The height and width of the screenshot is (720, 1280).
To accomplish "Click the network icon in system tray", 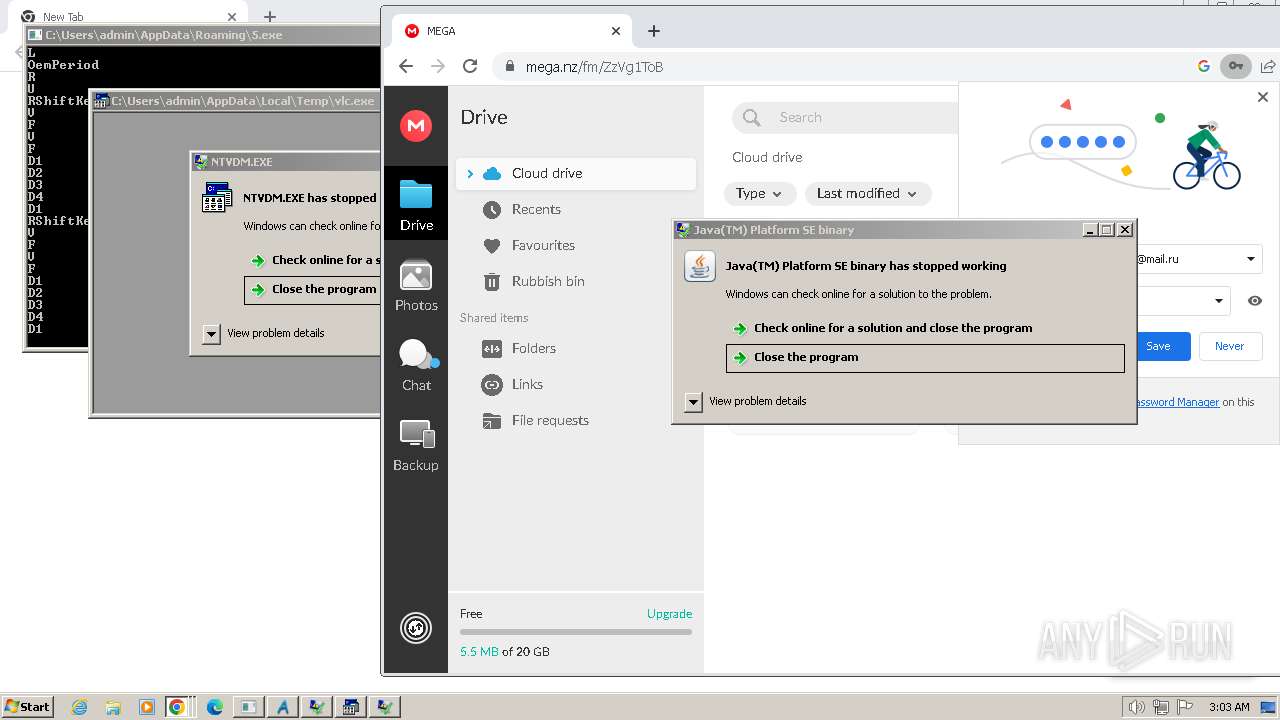I will pos(1161,707).
